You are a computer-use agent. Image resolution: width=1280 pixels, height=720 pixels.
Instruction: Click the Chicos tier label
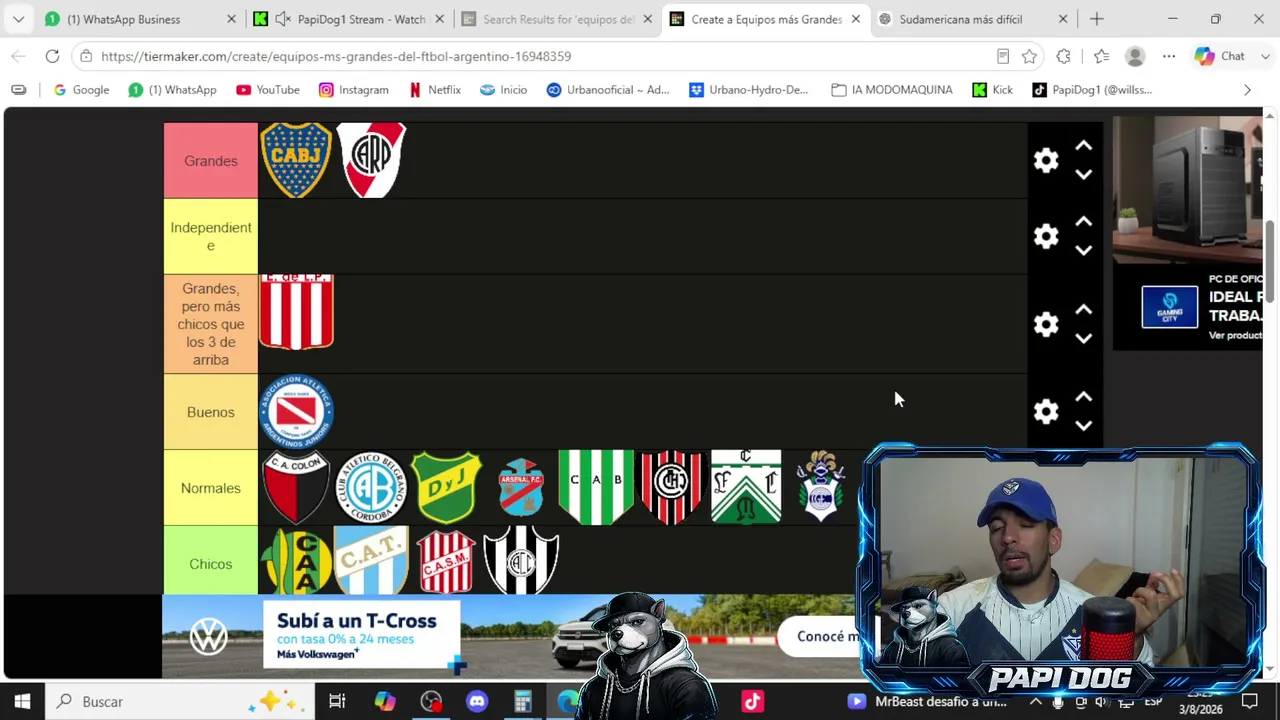click(x=211, y=561)
